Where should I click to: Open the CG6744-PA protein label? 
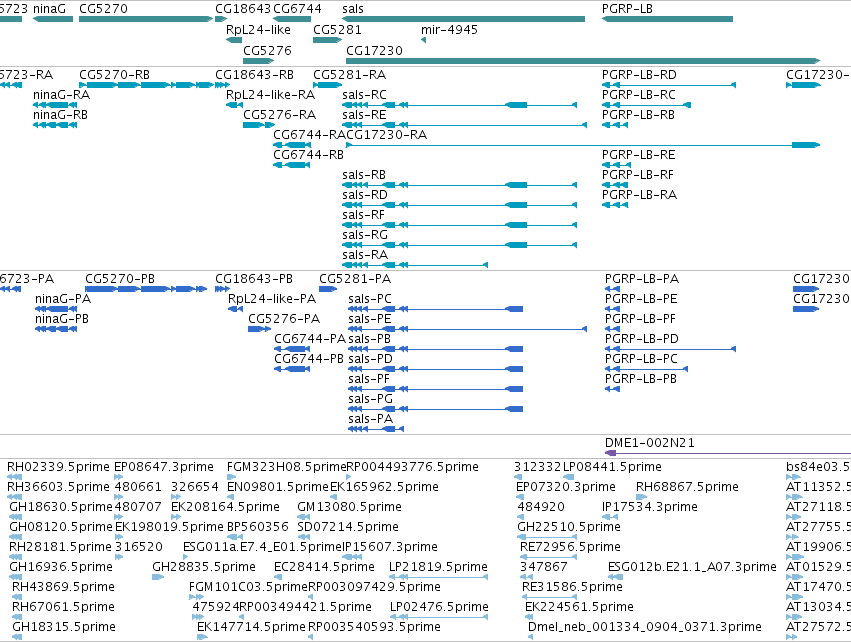(310, 339)
